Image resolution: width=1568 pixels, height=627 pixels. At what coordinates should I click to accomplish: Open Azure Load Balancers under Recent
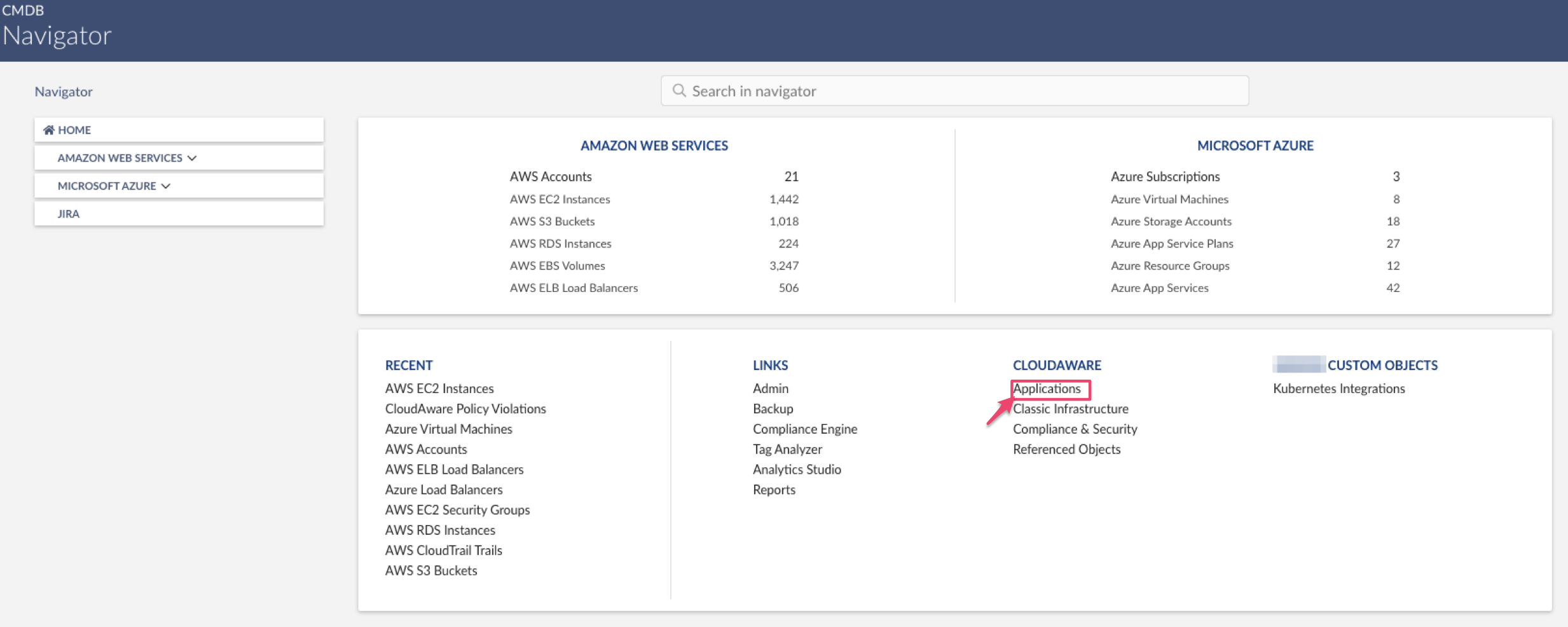coord(444,490)
